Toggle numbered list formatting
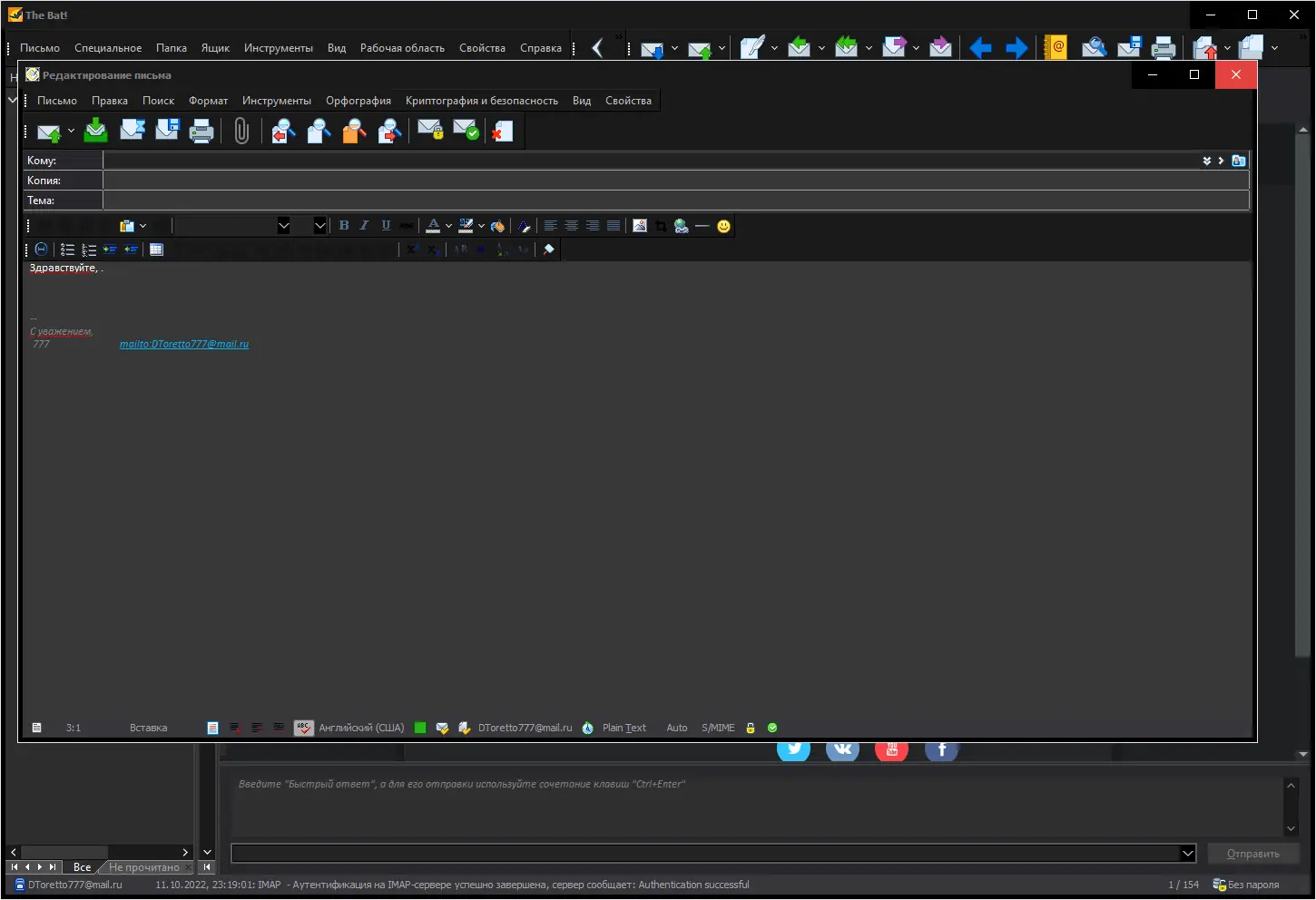 [89, 249]
